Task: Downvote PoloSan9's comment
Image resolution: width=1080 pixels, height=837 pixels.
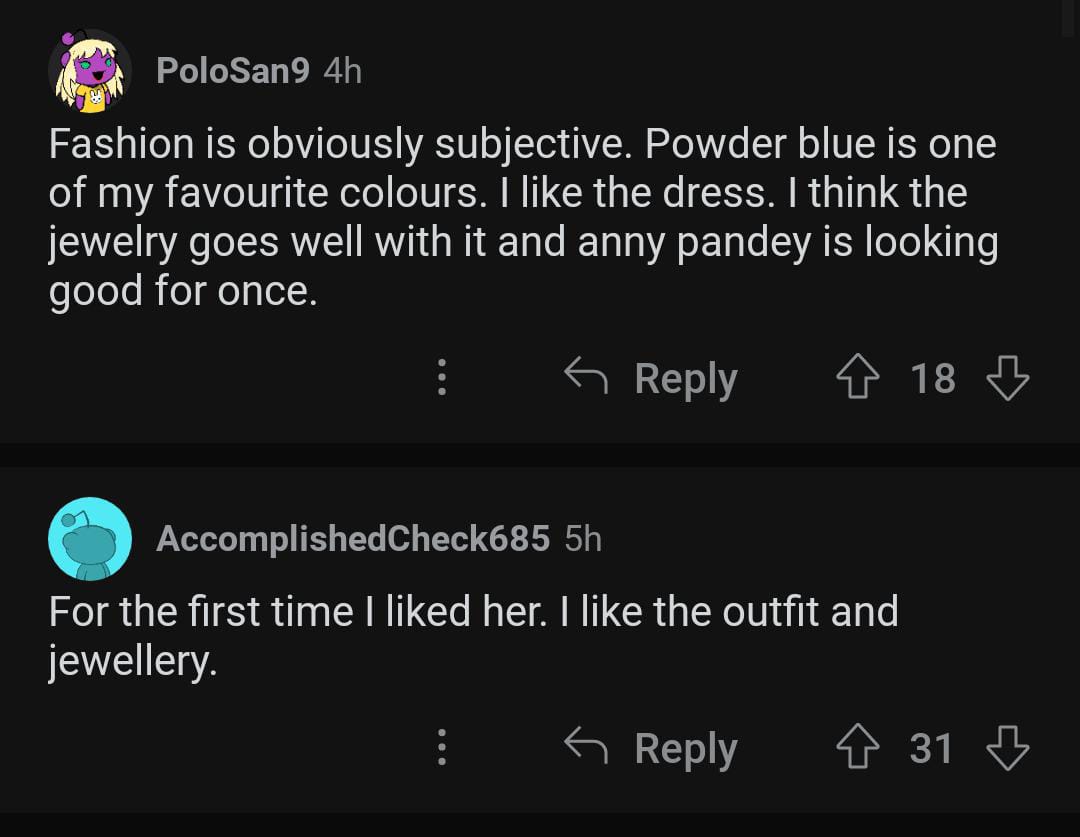Action: click(1007, 379)
